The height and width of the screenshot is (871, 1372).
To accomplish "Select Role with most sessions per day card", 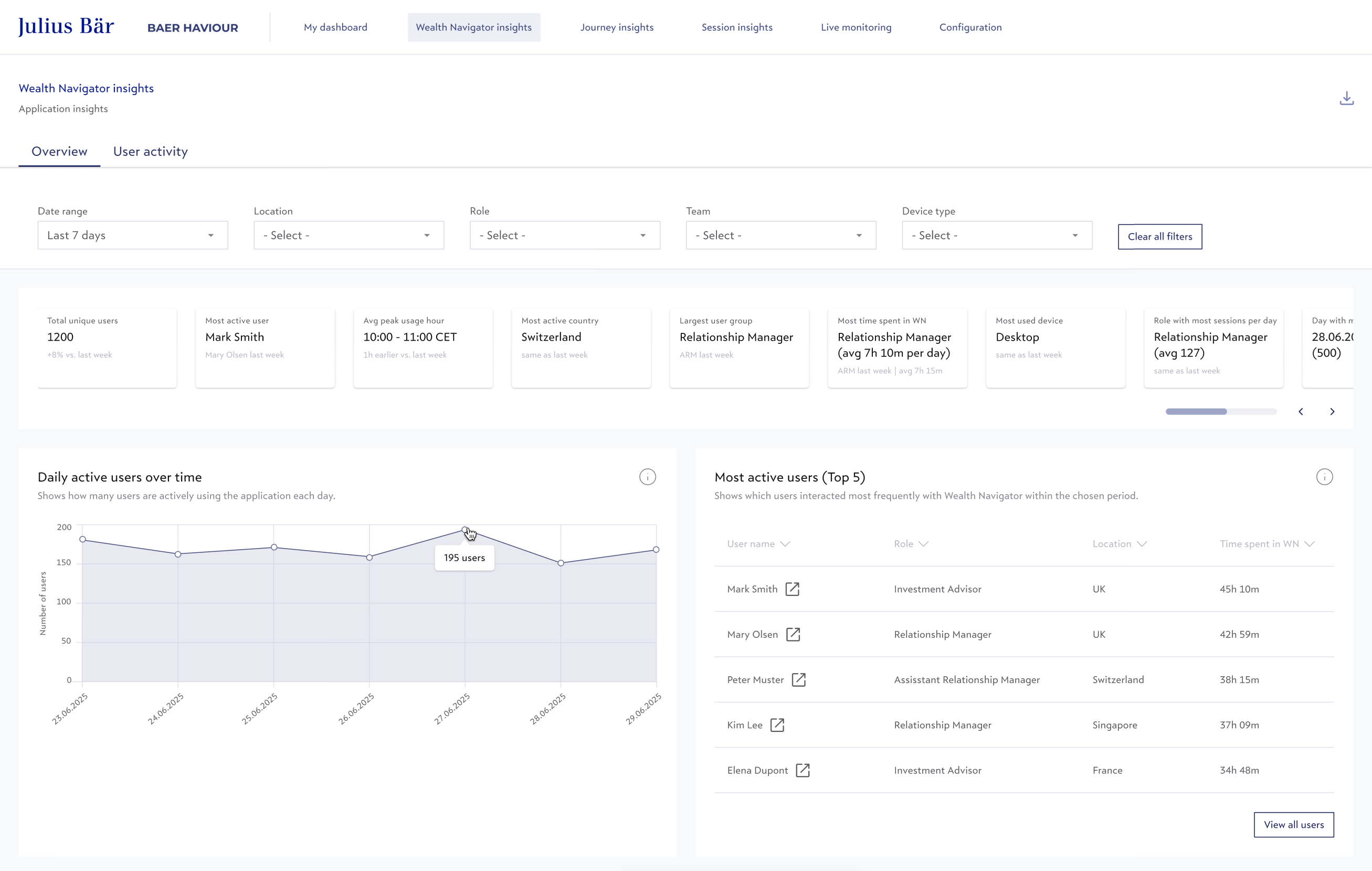I will 1213,348.
